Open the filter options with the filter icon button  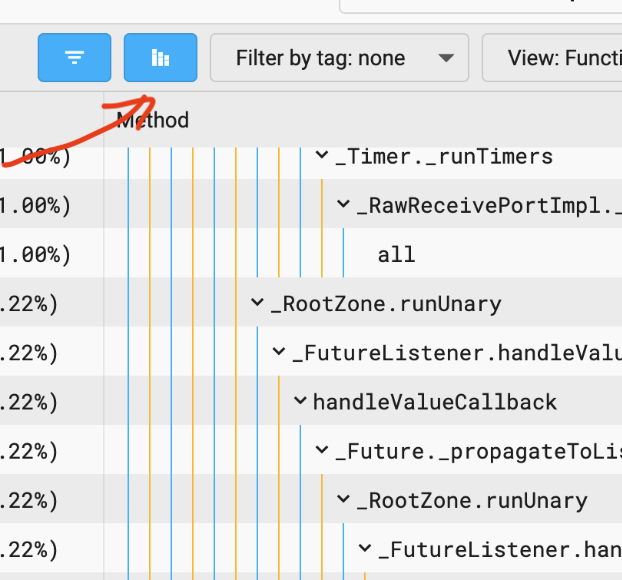pos(74,58)
